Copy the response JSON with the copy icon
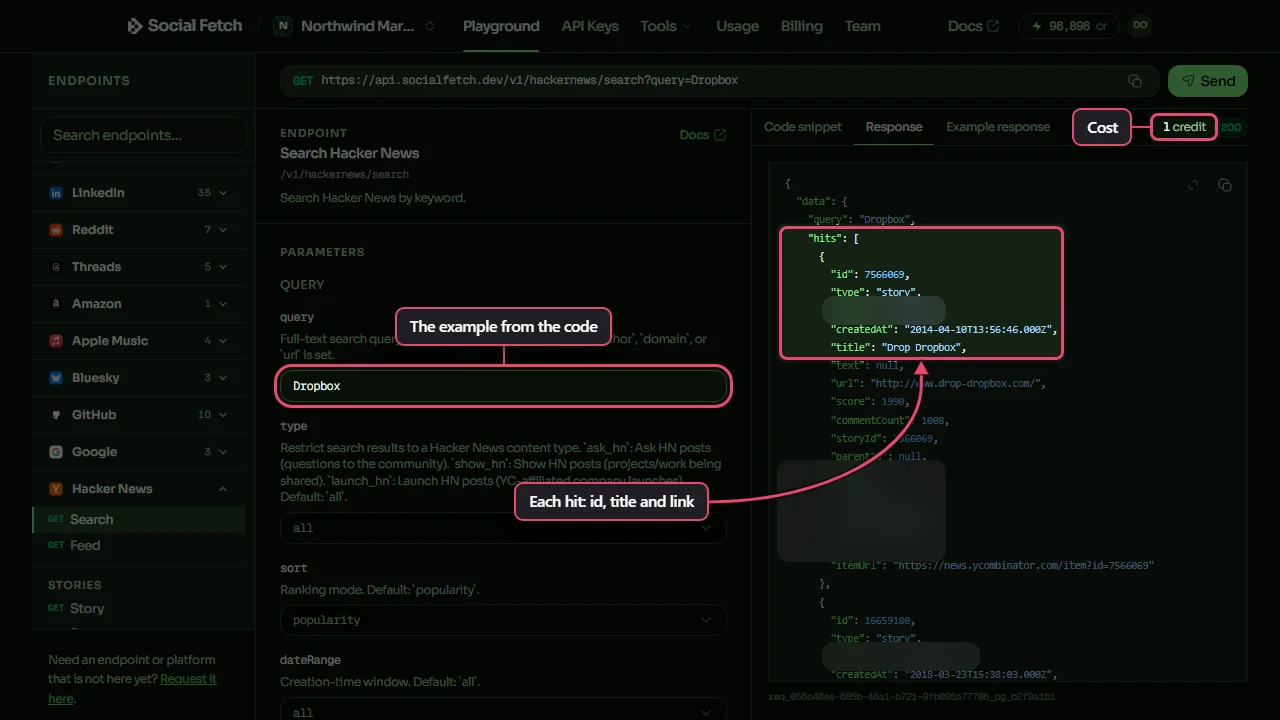The image size is (1280, 720). (1225, 185)
